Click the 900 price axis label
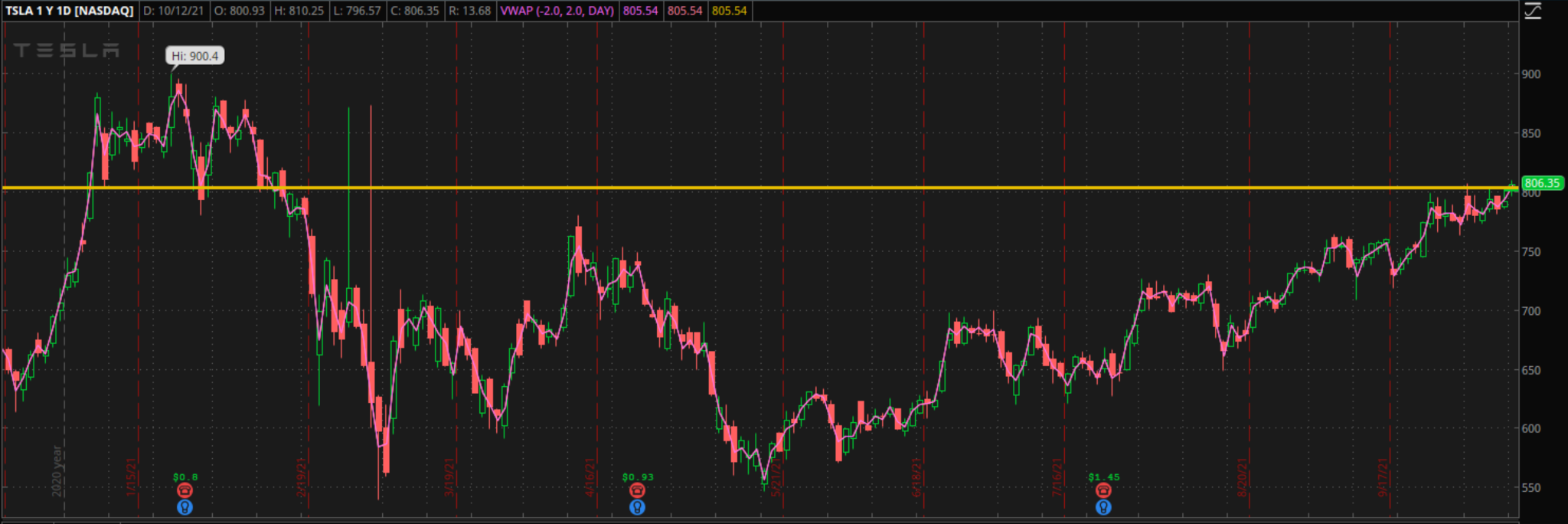Viewport: 1568px width, 524px height. [1531, 74]
